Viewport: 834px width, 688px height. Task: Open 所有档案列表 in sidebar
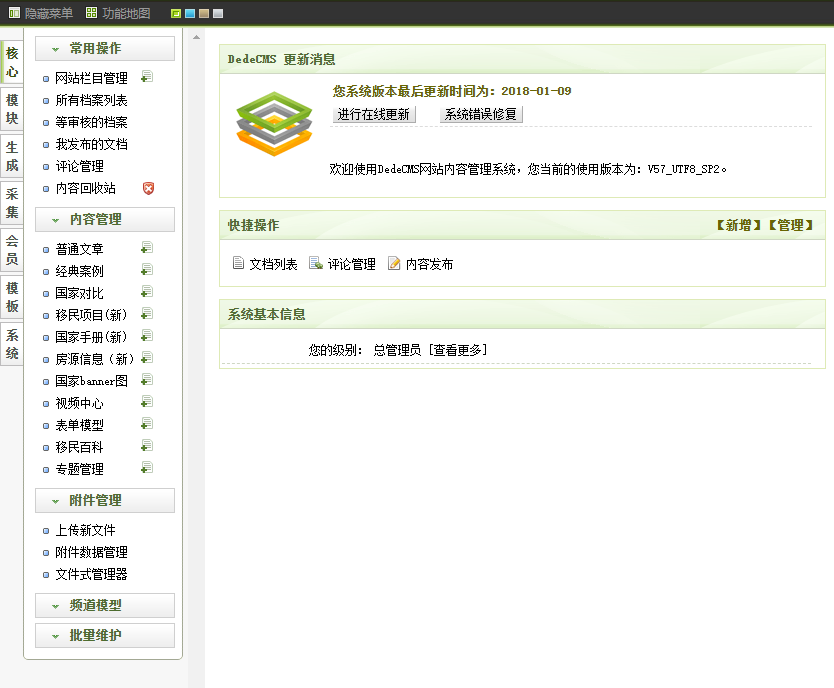pos(91,100)
